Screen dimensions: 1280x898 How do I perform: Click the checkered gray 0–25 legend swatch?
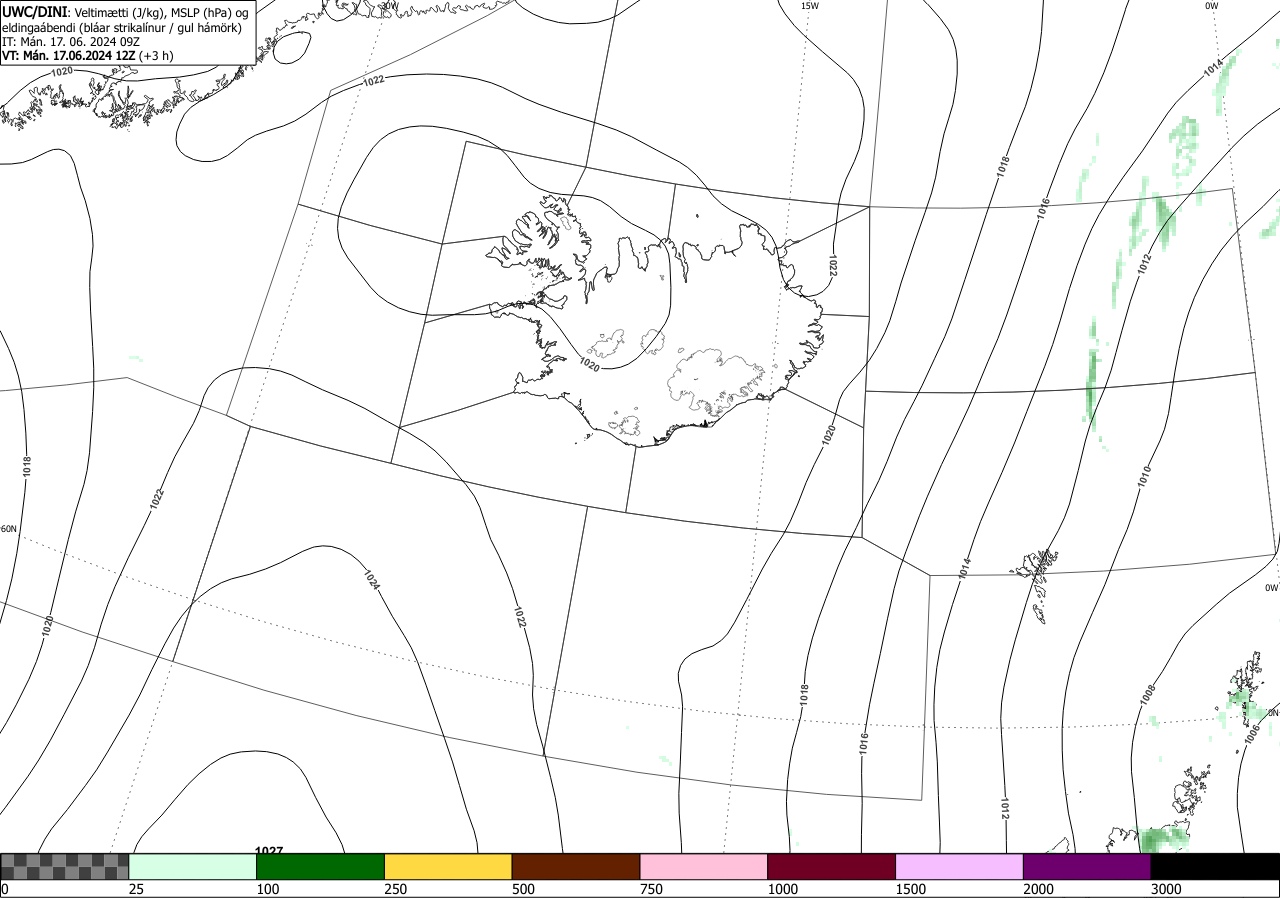tap(65, 866)
